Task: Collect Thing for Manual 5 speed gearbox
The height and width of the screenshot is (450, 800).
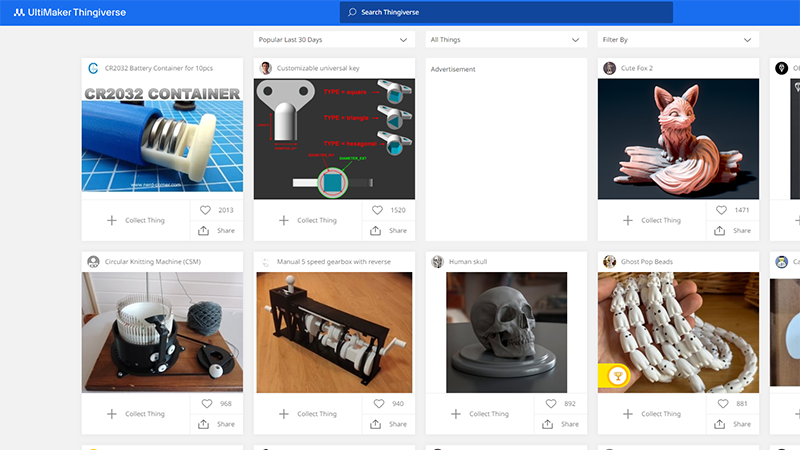Action: (x=308, y=414)
